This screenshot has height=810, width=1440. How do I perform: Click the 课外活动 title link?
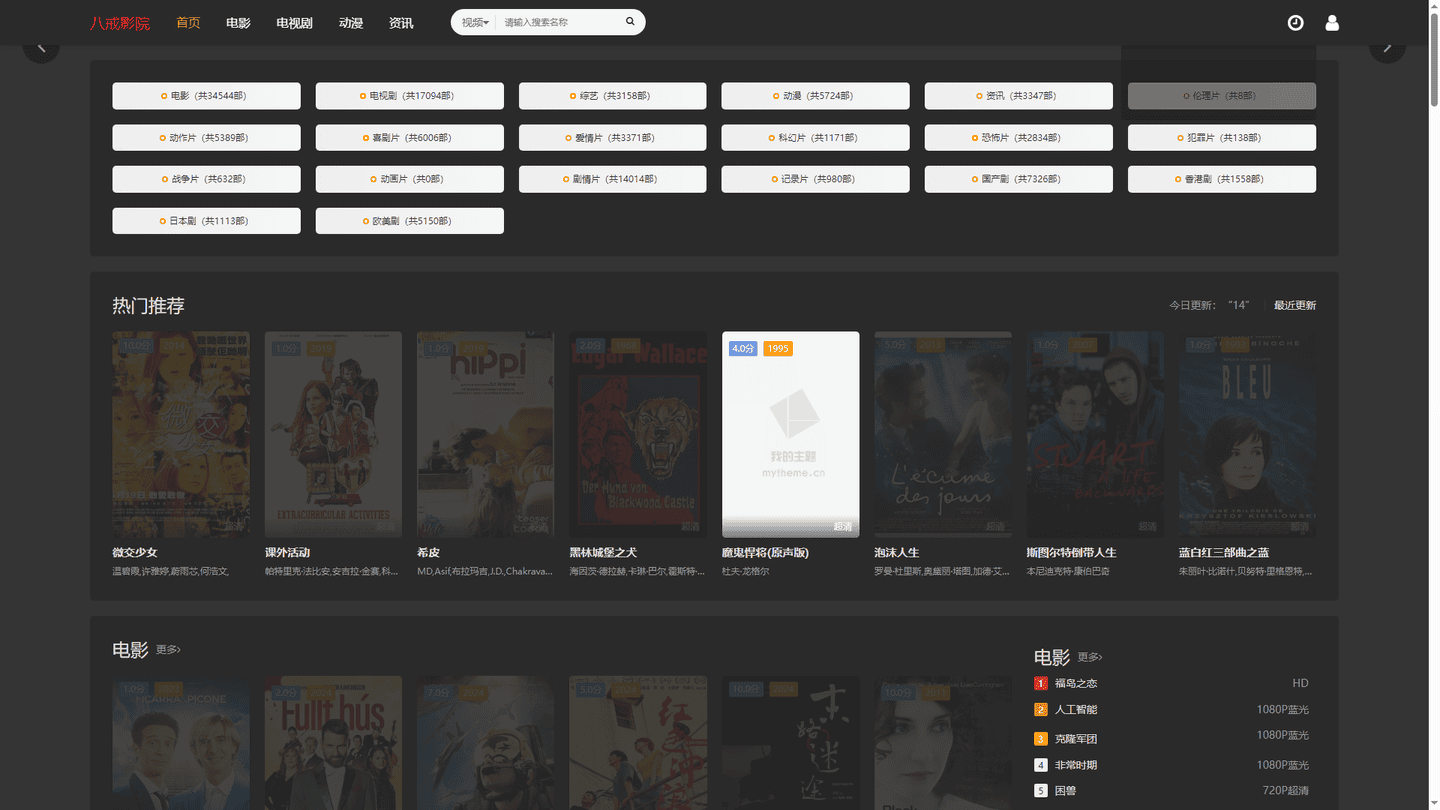(x=287, y=552)
